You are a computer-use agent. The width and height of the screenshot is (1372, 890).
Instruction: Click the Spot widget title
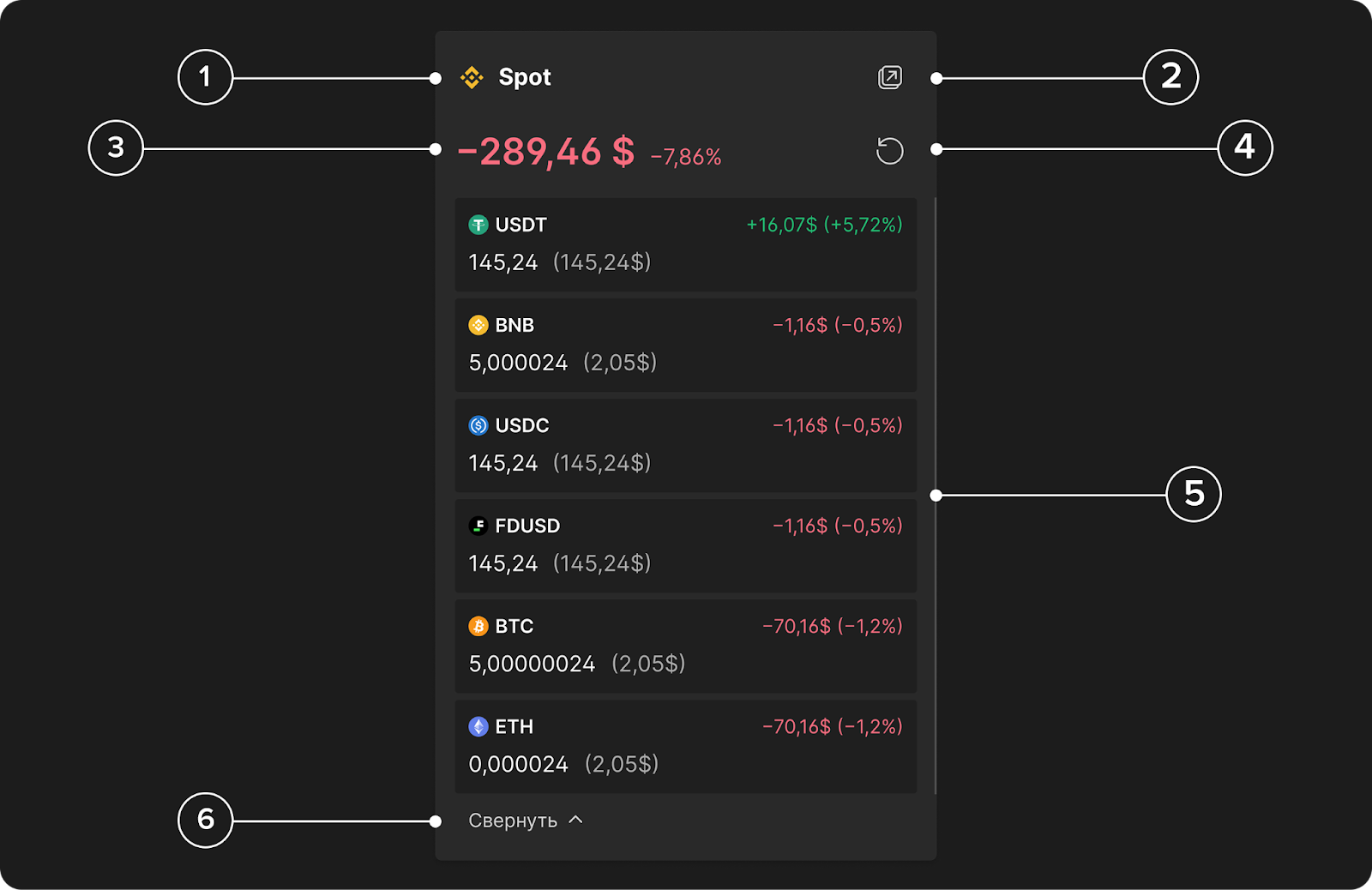[x=525, y=77]
